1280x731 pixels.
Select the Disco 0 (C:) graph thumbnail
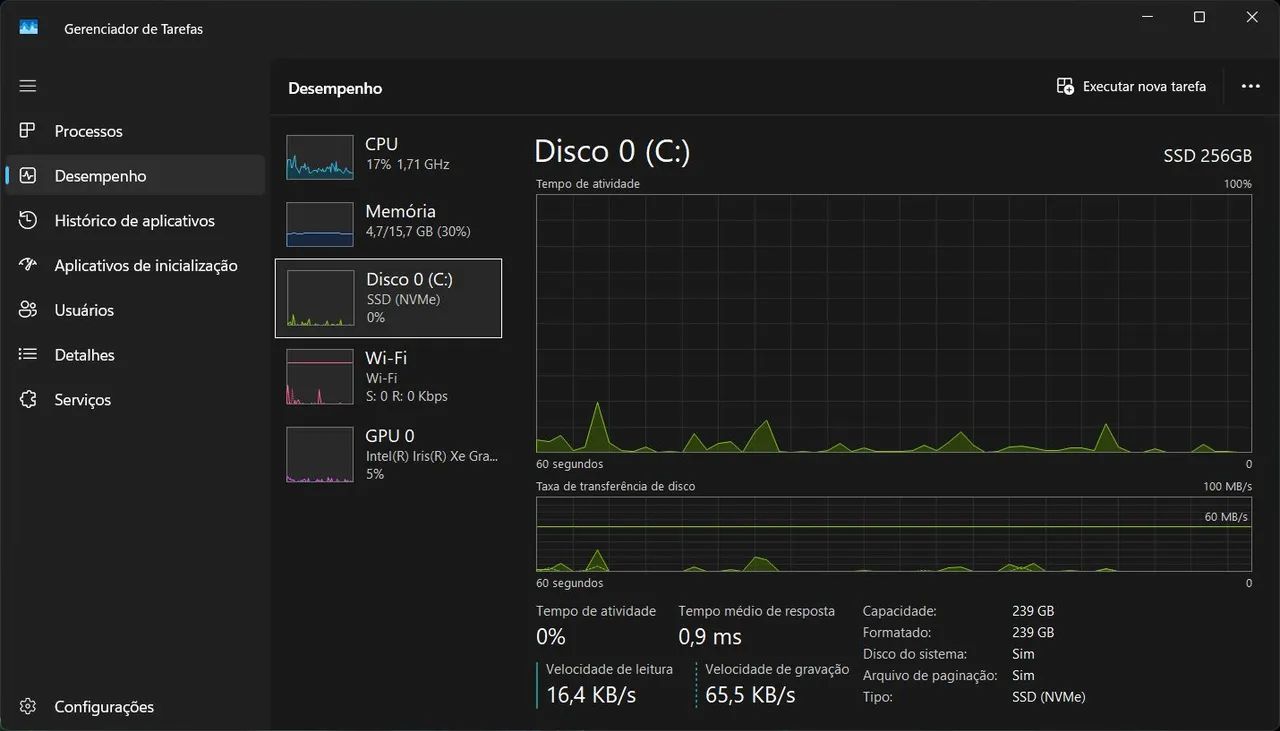point(320,298)
